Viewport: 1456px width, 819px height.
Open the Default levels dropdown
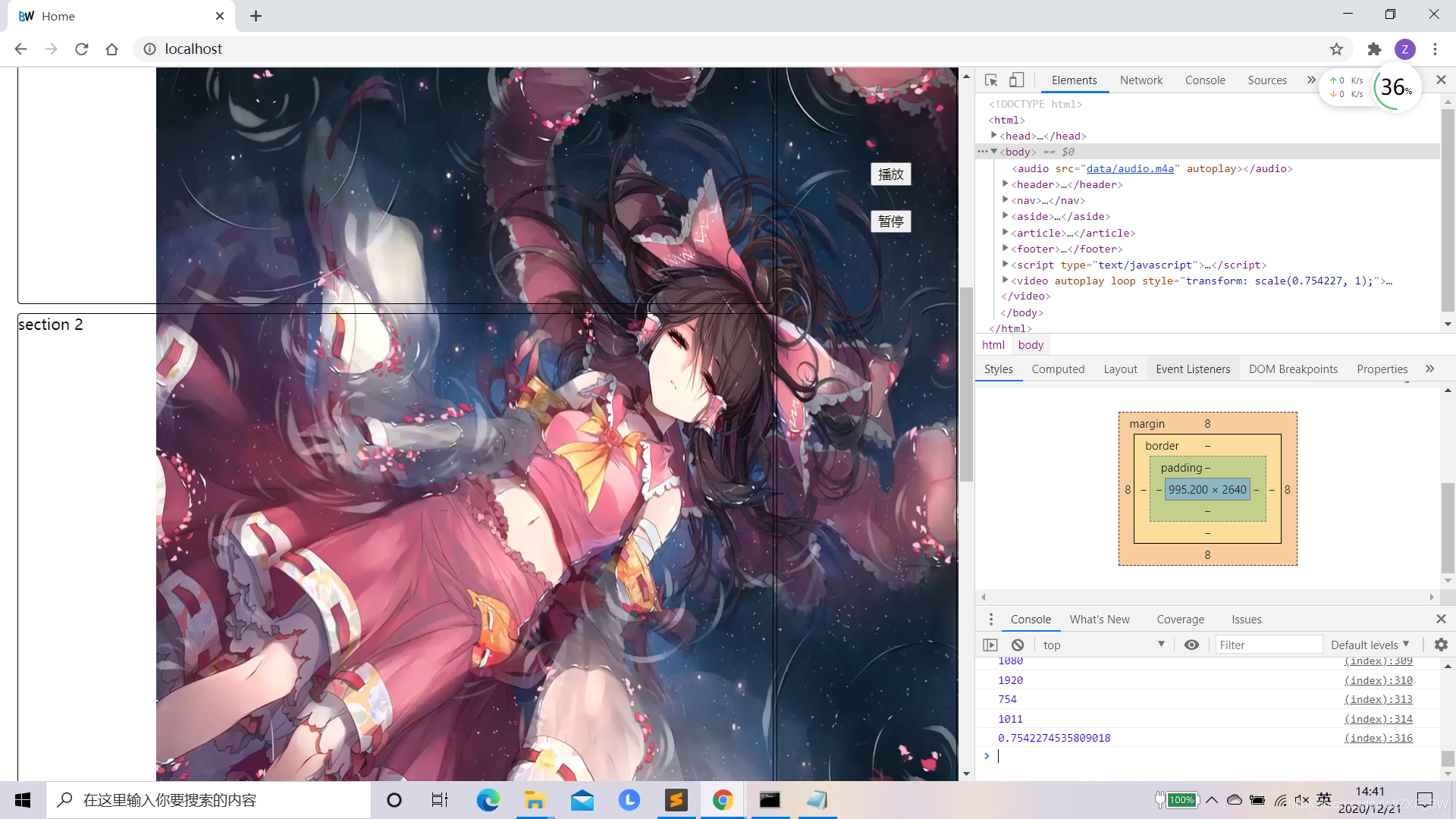click(1370, 645)
